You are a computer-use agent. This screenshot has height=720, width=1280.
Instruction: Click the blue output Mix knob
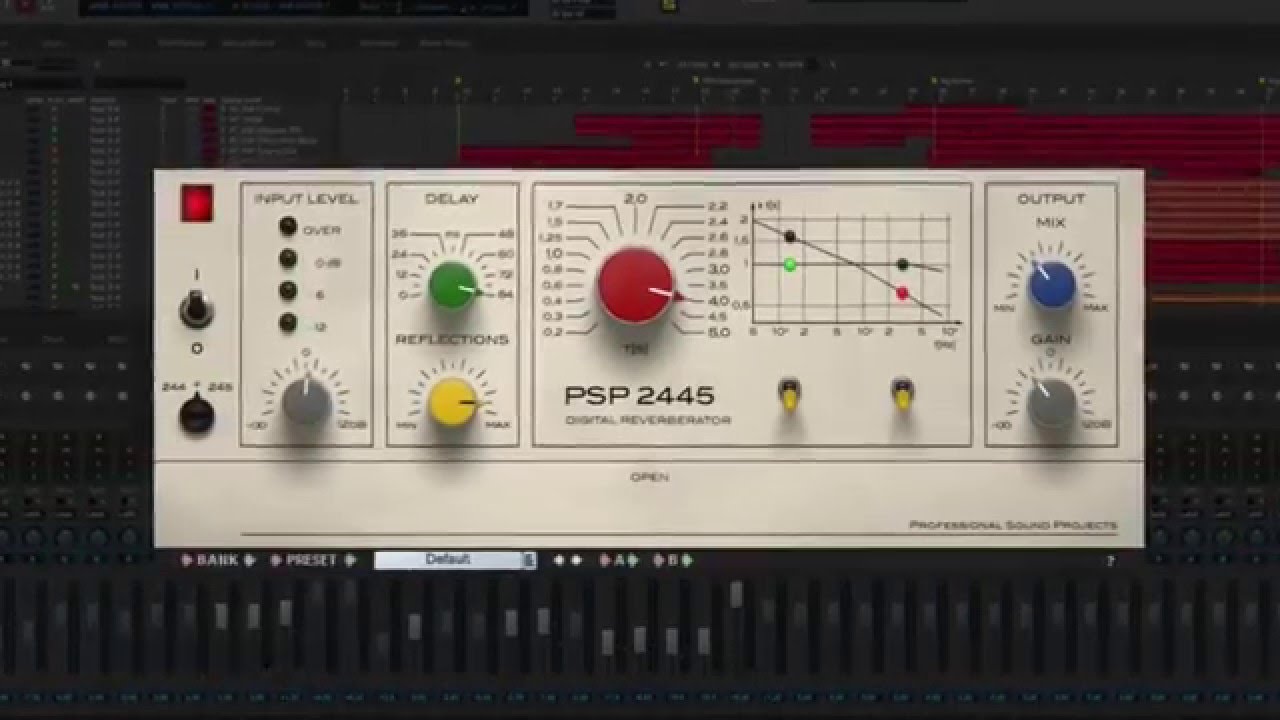pyautogui.click(x=1052, y=284)
